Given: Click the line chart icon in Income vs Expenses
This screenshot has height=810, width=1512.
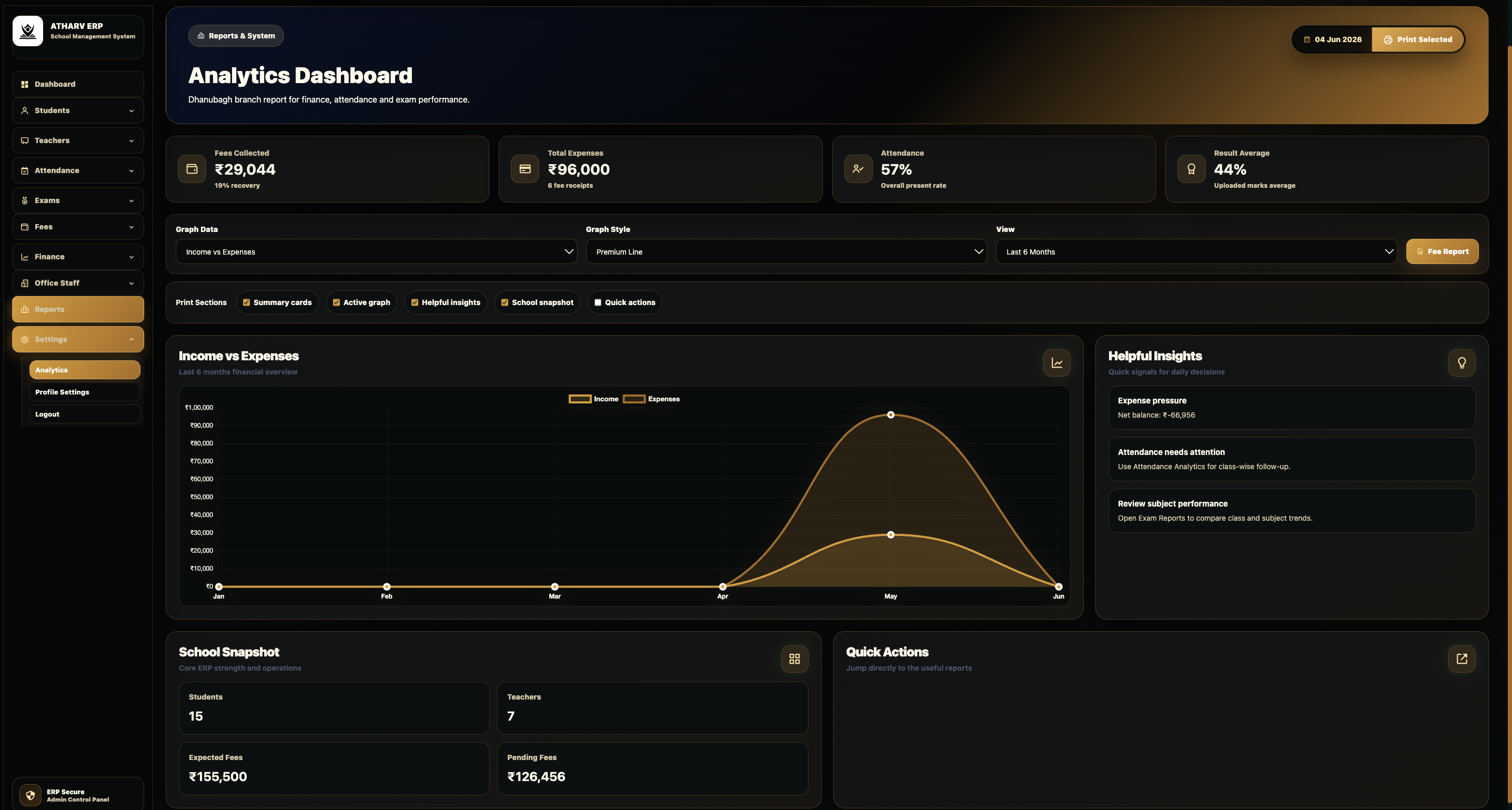Looking at the screenshot, I should [1056, 363].
